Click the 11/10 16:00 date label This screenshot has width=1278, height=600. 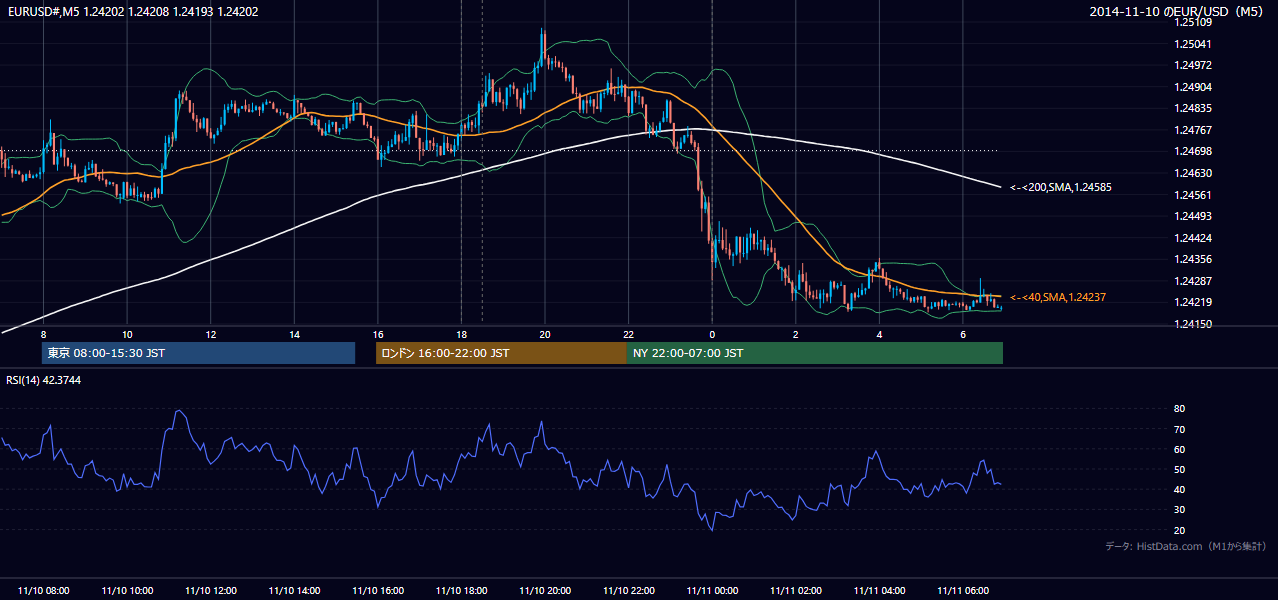(x=378, y=591)
